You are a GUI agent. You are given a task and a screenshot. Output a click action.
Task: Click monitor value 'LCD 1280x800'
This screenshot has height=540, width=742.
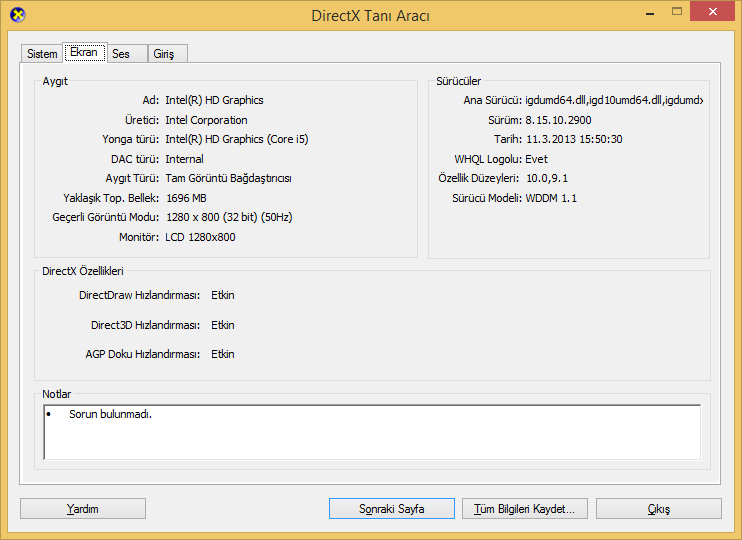pyautogui.click(x=200, y=237)
